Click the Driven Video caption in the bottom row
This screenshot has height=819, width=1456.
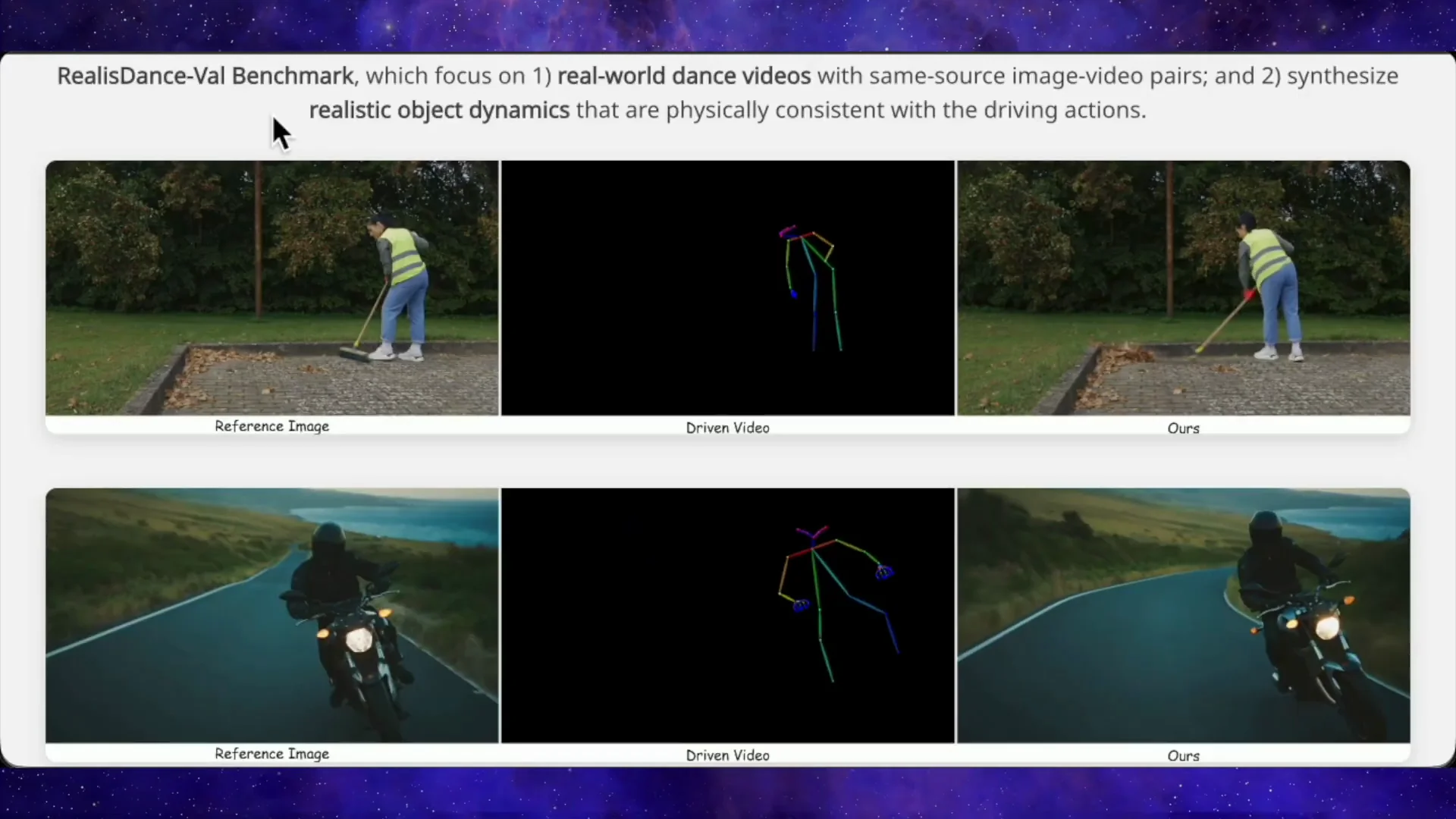(726, 755)
